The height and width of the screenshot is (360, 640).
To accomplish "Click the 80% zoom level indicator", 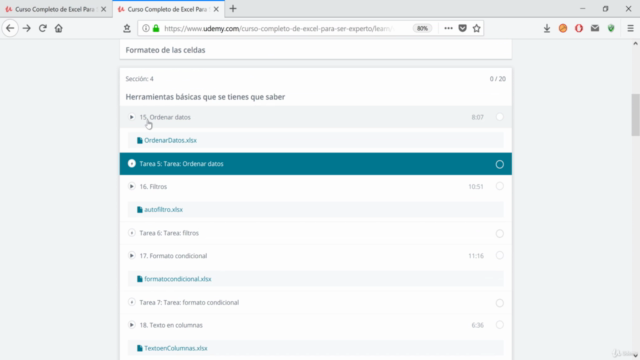I will [x=422, y=28].
